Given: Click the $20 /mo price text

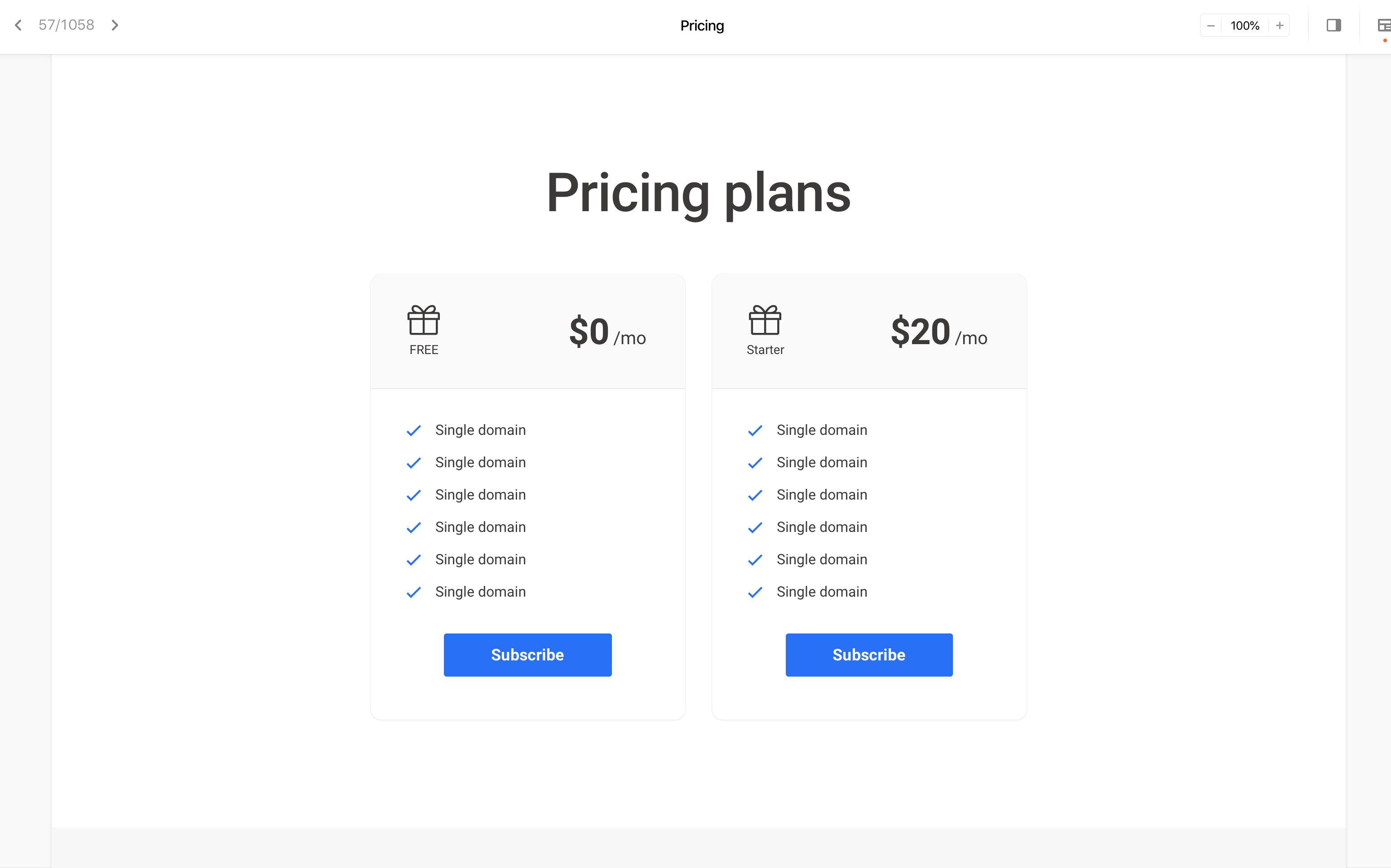Looking at the screenshot, I should point(939,332).
